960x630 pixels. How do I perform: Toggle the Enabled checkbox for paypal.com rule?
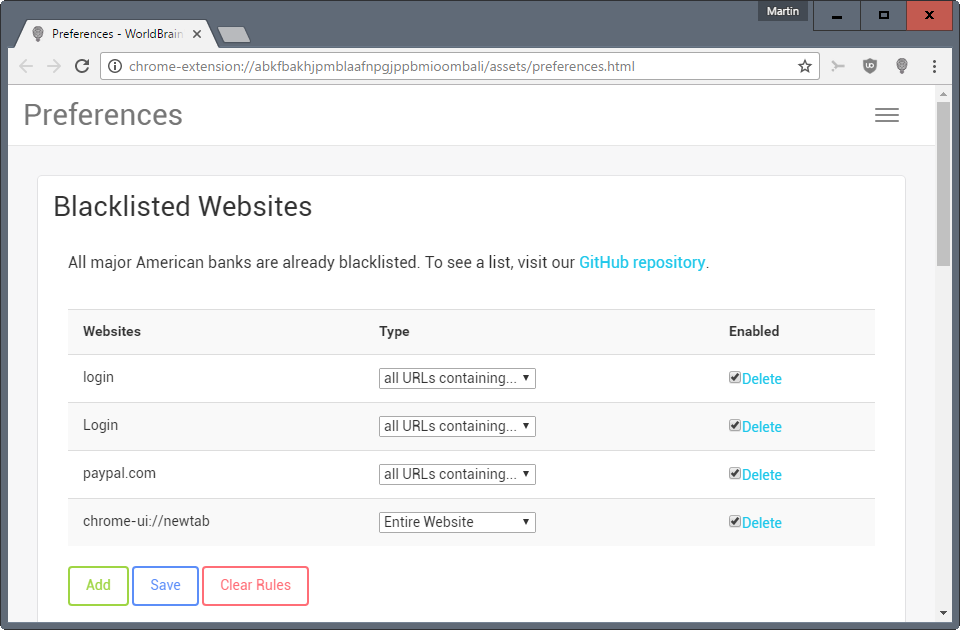pos(735,473)
